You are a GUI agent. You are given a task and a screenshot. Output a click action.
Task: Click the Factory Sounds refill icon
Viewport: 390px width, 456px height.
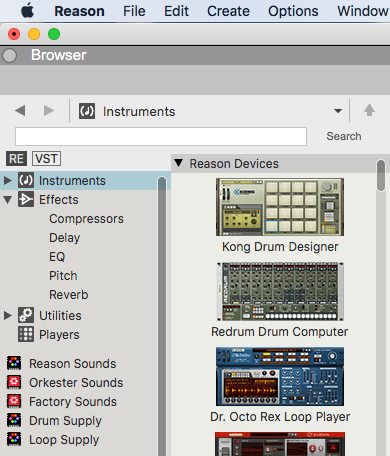click(14, 401)
